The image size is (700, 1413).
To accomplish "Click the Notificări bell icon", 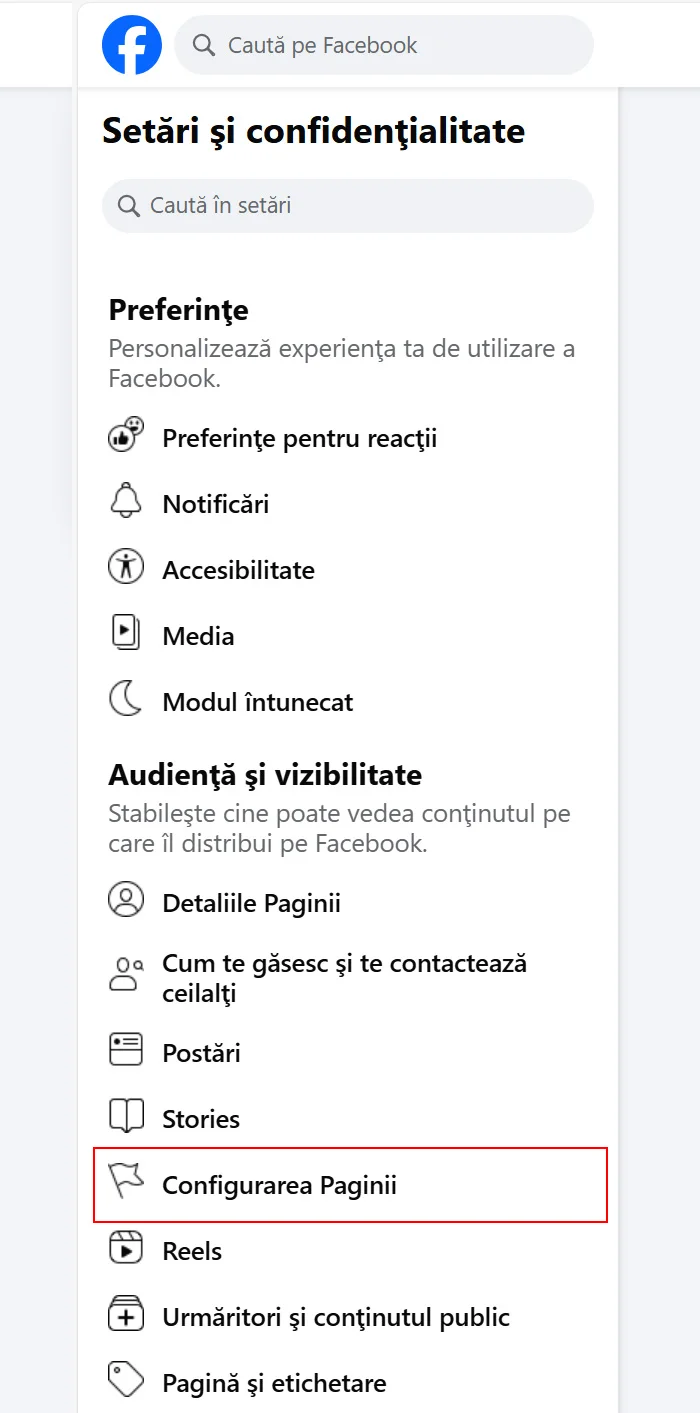I will (x=126, y=503).
